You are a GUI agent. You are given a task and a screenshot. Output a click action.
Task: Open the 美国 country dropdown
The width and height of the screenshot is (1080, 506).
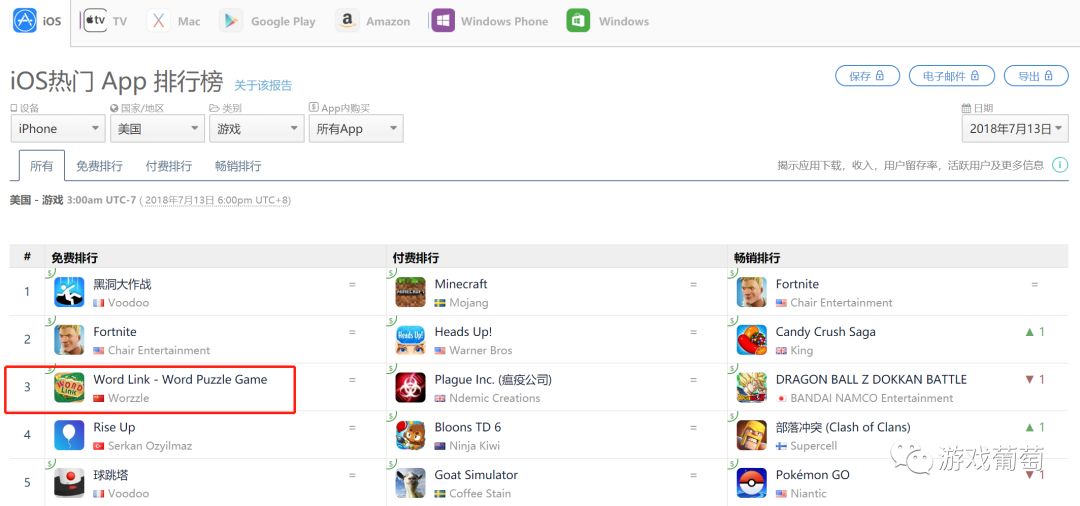[x=157, y=129]
